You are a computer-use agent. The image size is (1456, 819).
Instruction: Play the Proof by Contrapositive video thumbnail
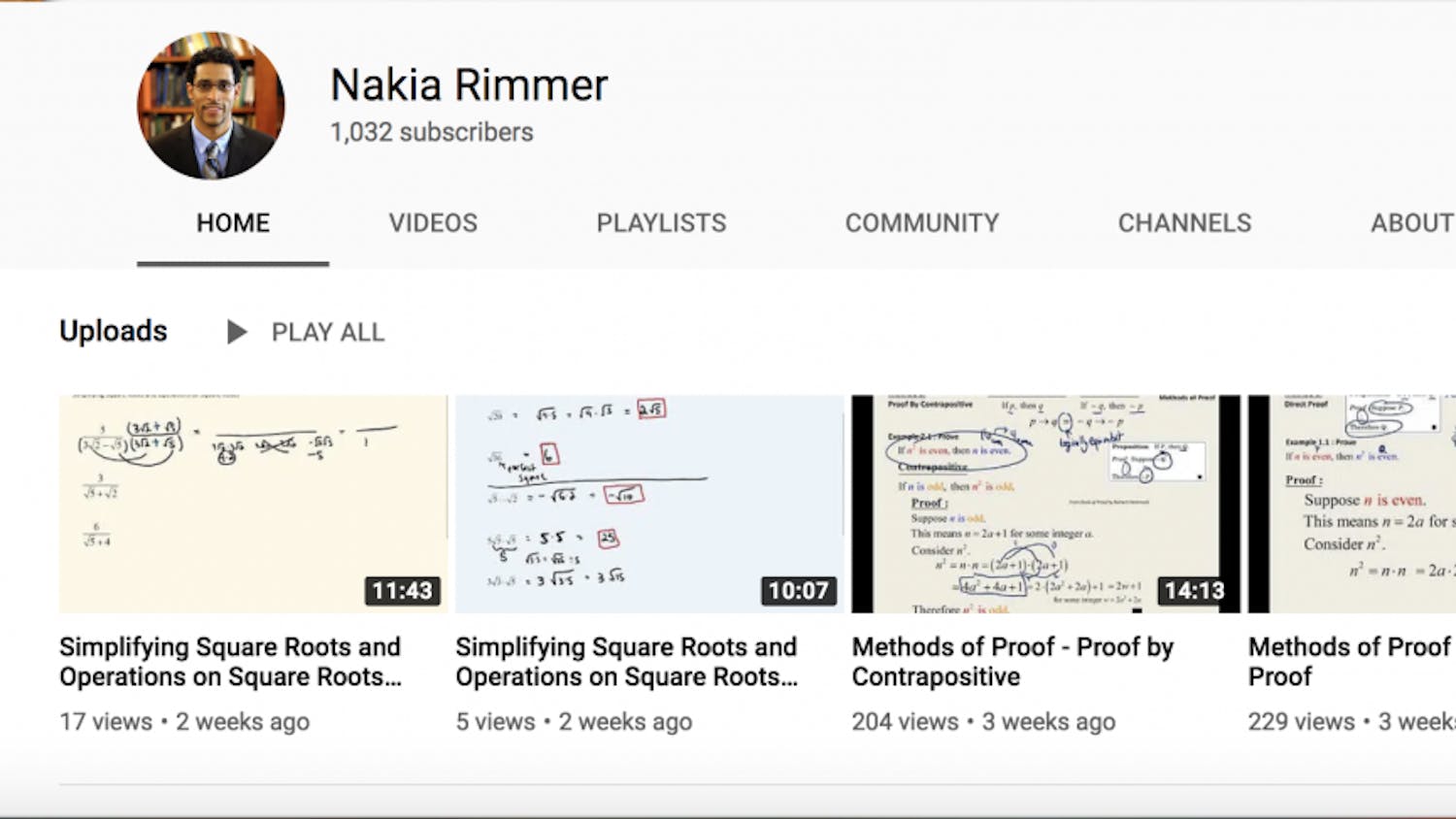(1045, 504)
